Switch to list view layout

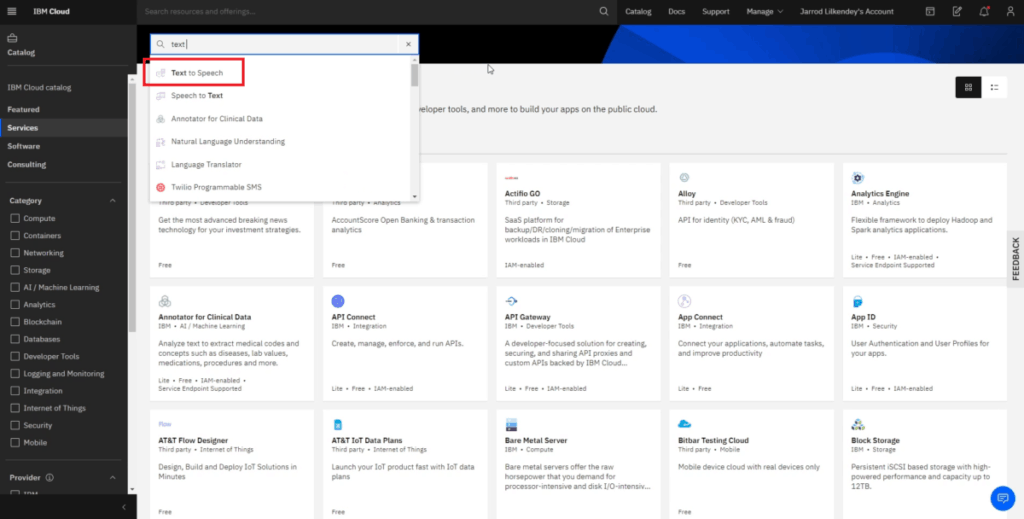[994, 88]
